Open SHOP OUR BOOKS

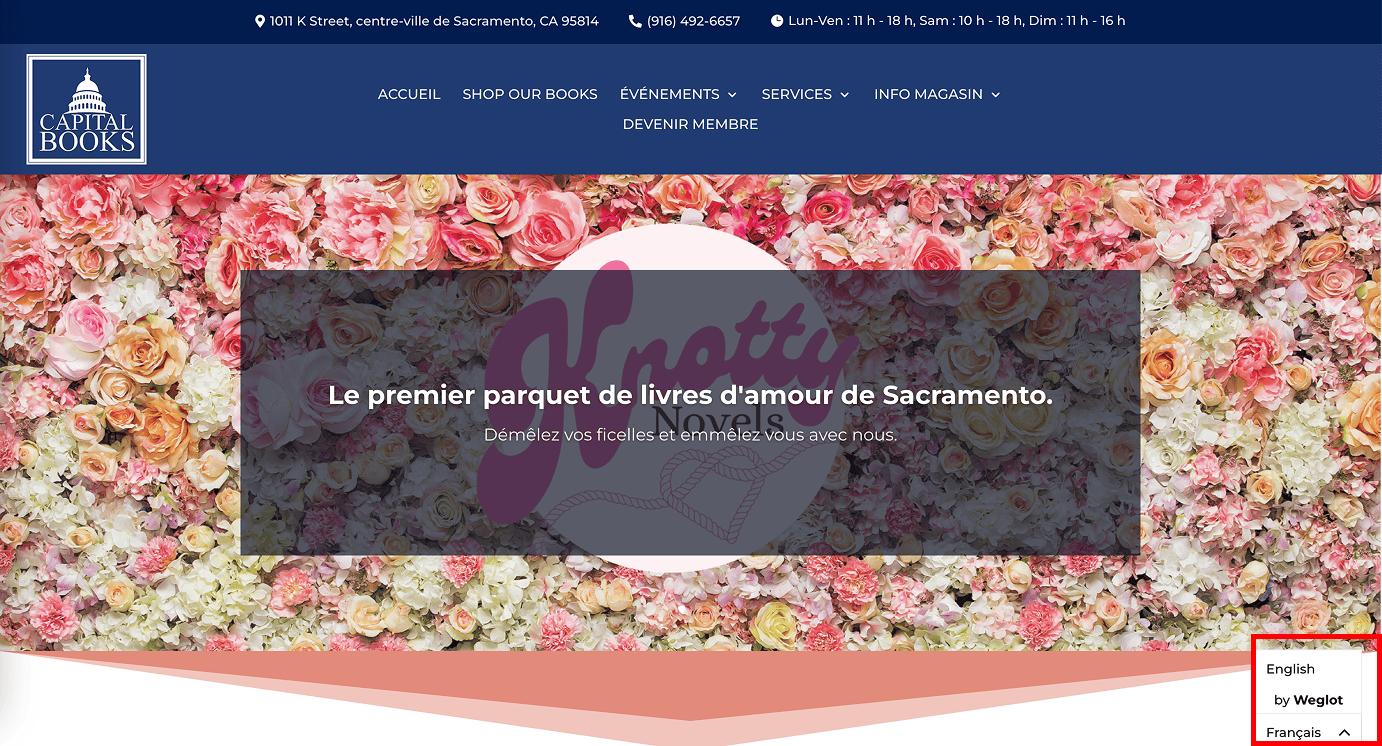click(530, 94)
